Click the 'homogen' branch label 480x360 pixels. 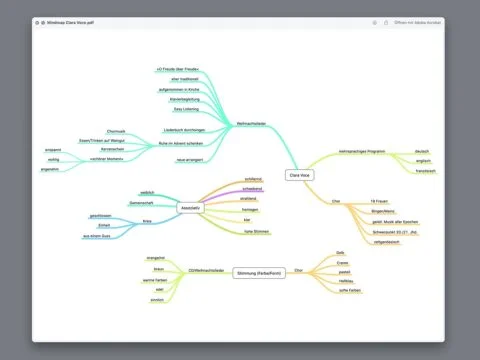[x=250, y=210]
